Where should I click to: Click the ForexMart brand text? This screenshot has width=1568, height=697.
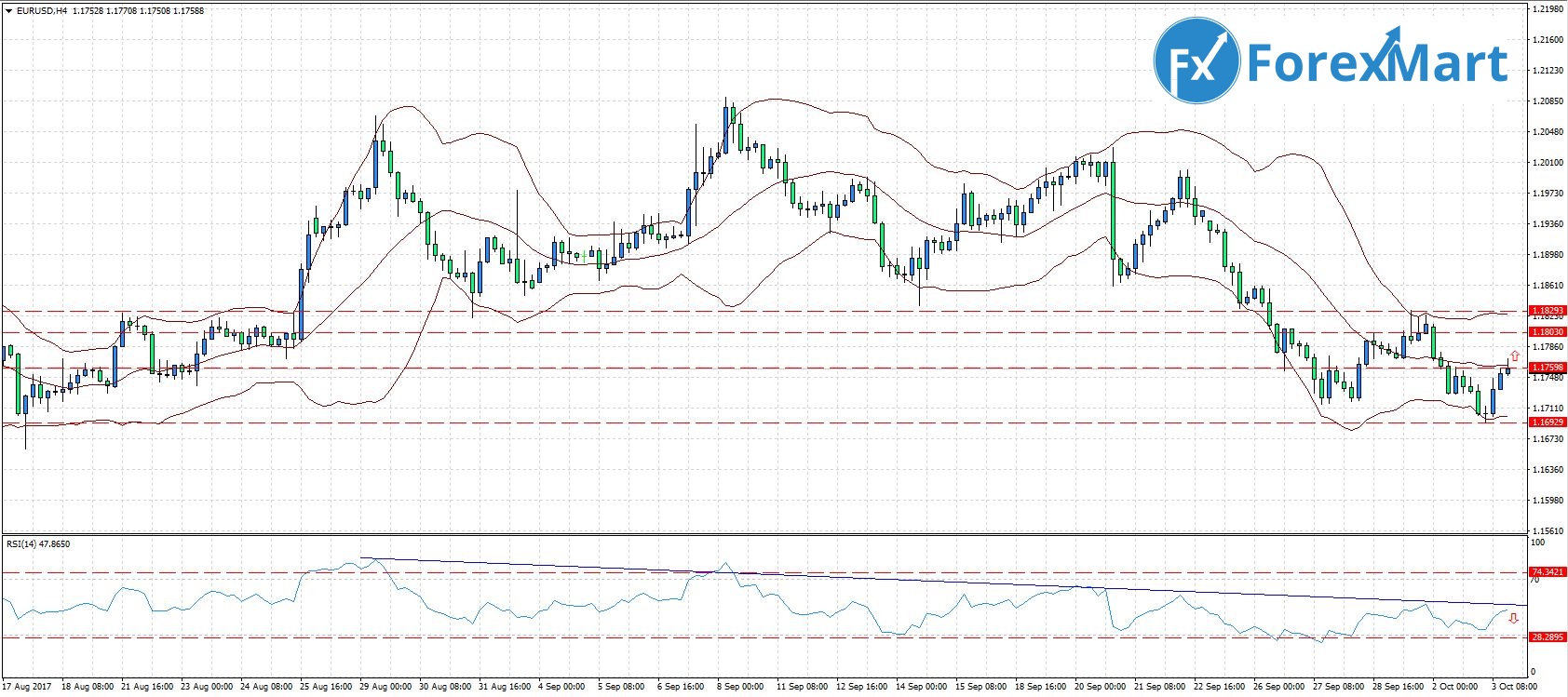tap(1376, 62)
